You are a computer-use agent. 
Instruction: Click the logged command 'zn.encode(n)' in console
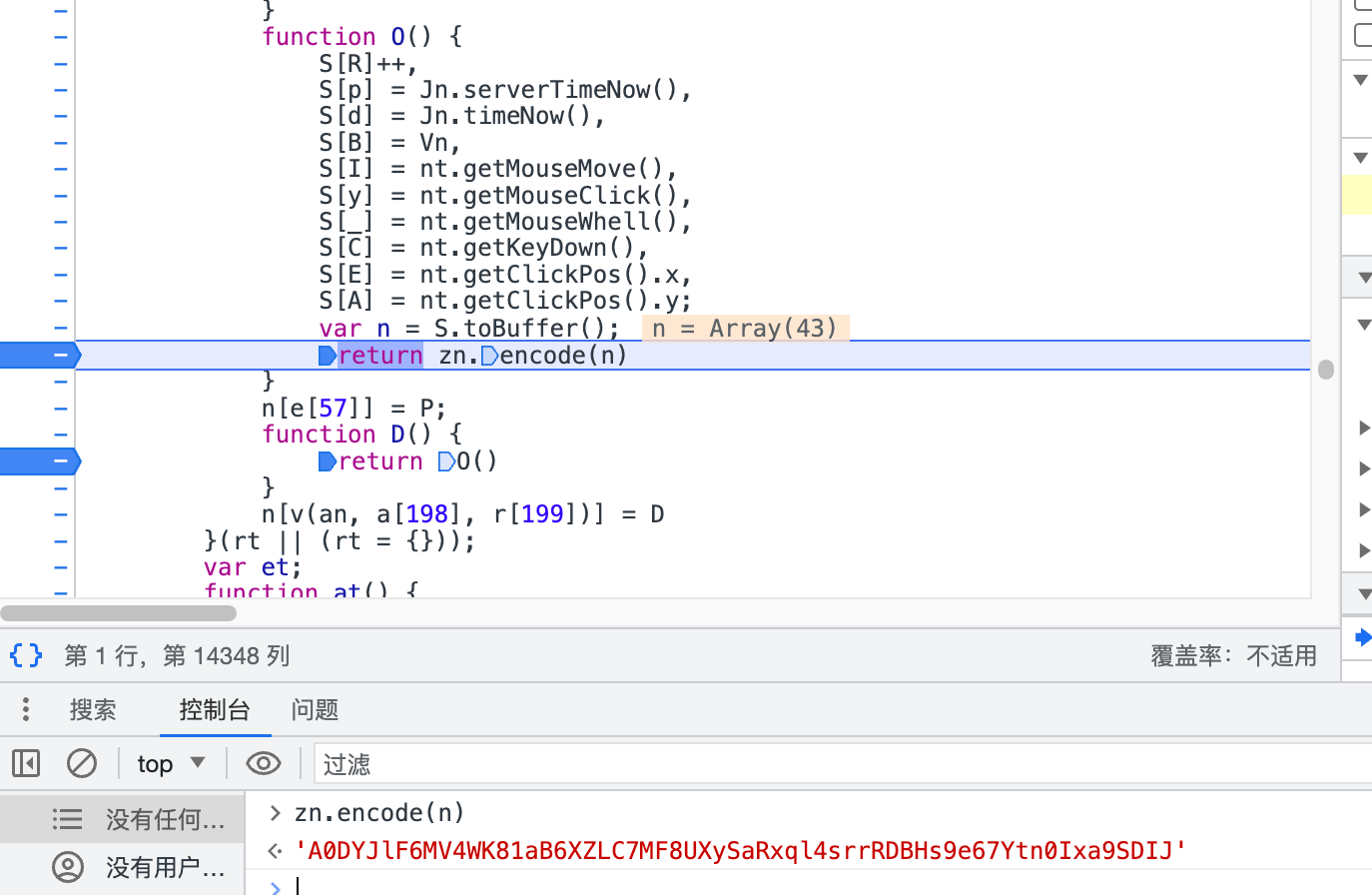coord(379,812)
